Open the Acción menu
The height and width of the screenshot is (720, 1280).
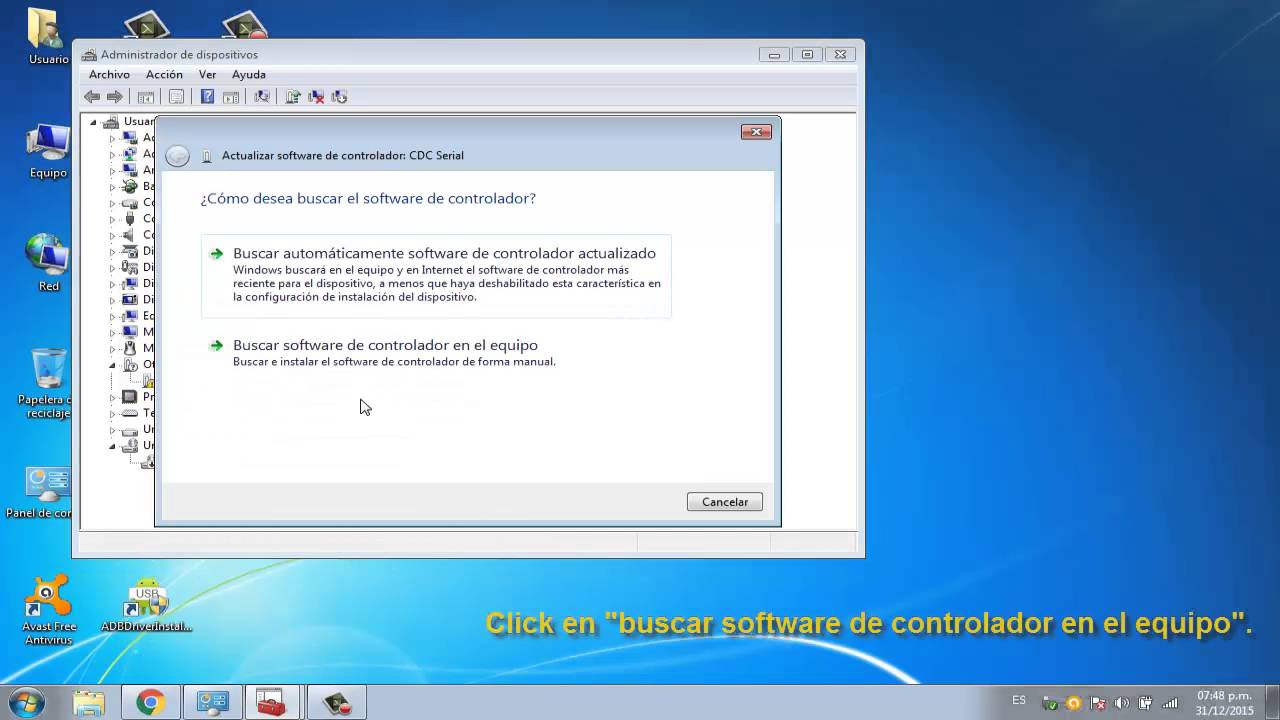pyautogui.click(x=164, y=75)
